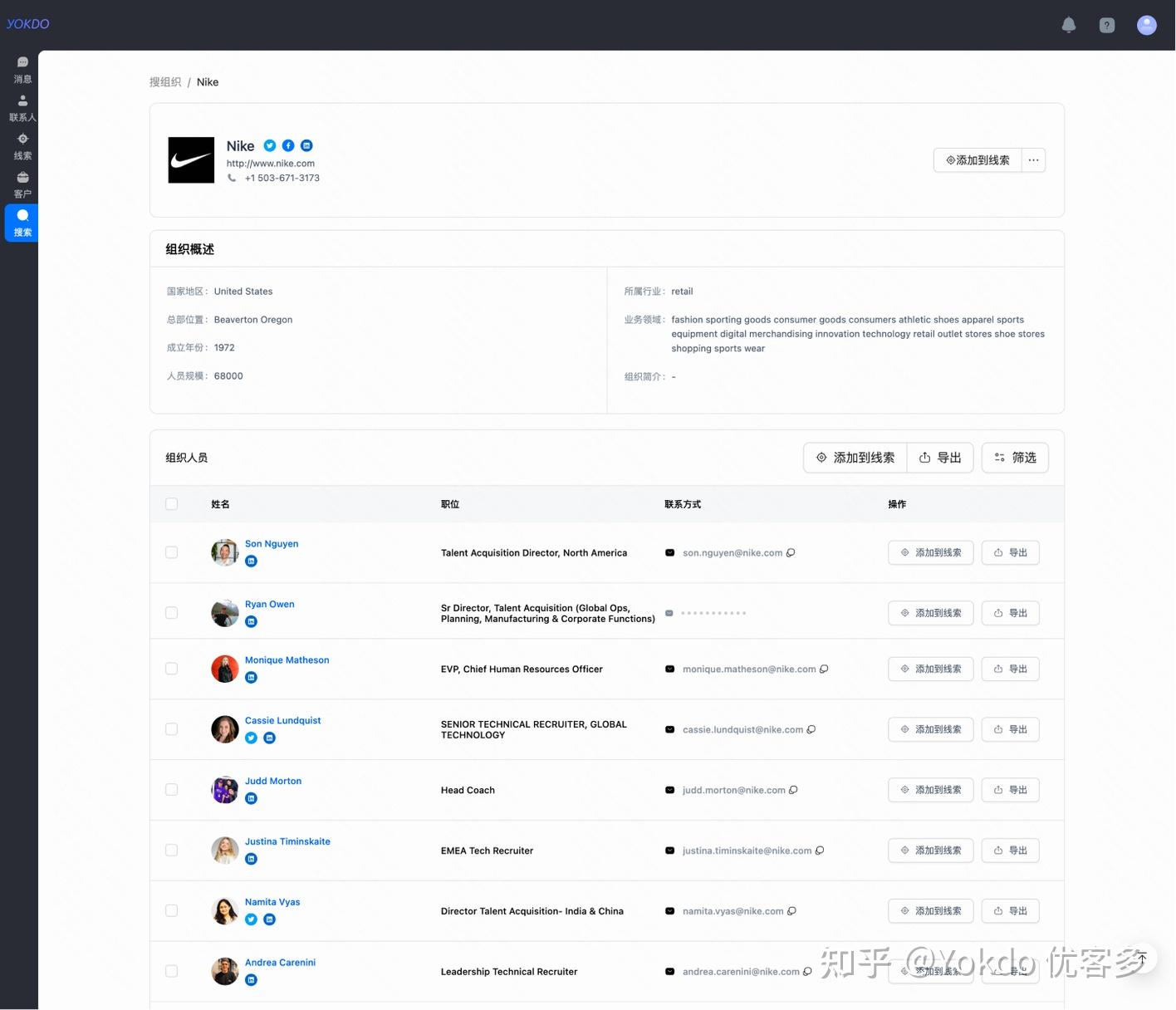Open the help question mark icon

click(x=1107, y=25)
